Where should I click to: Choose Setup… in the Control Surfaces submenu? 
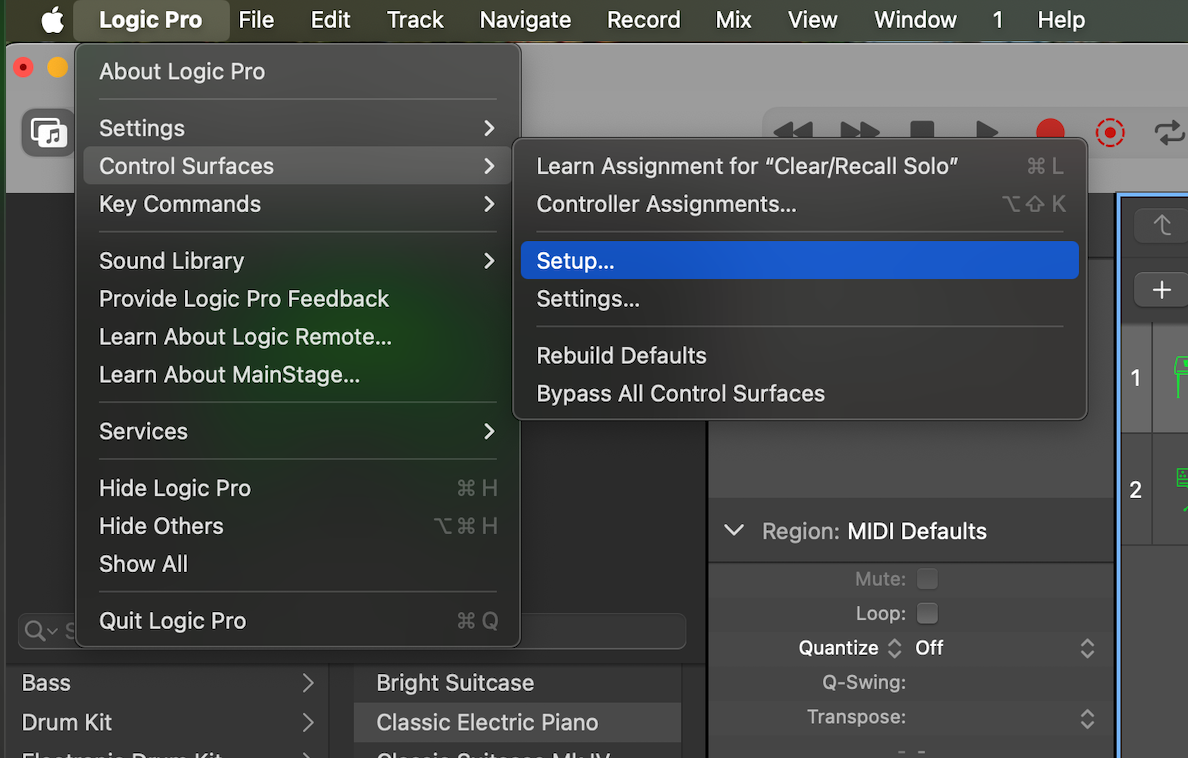[800, 261]
